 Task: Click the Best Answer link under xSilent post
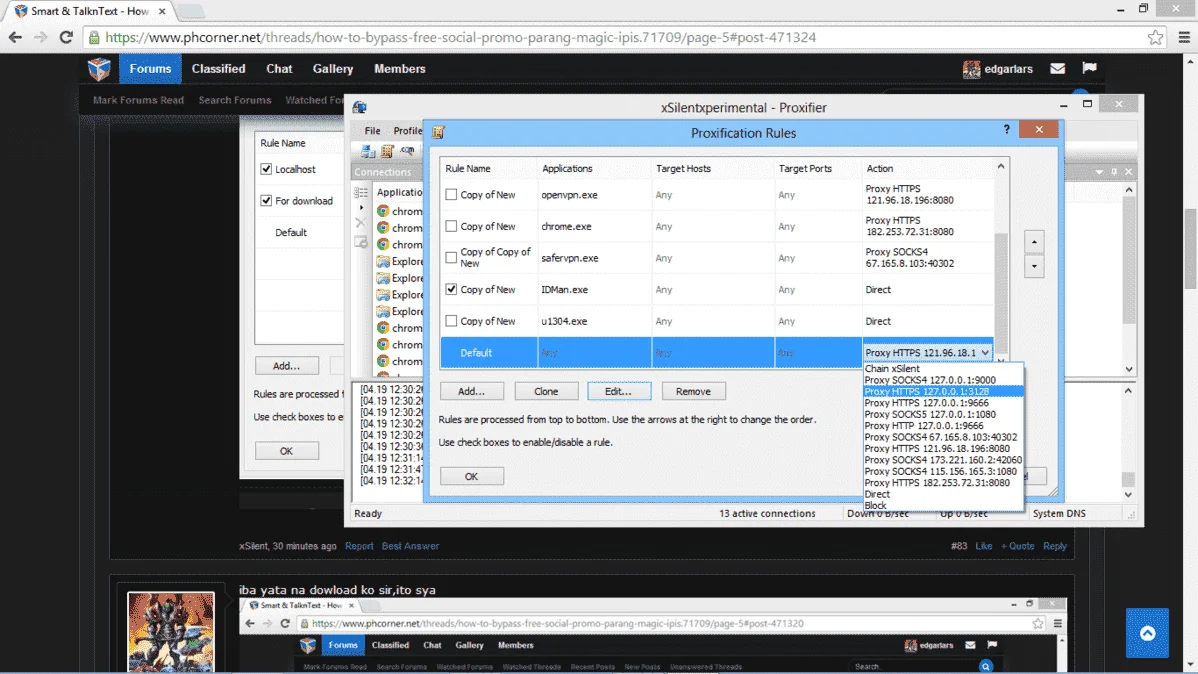point(410,546)
